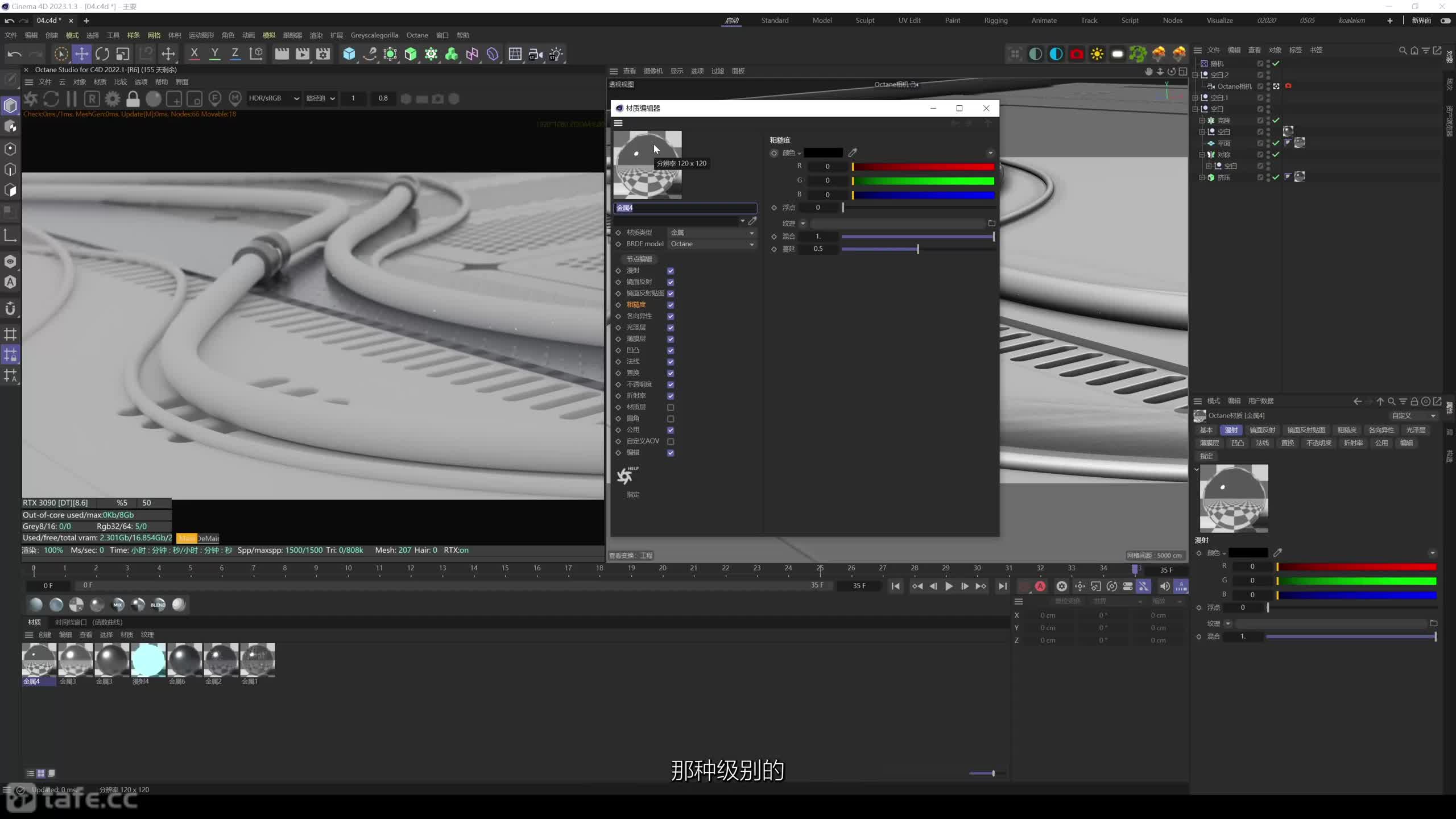Toggle Y axis lock
This screenshot has height=819, width=1456.
point(215,54)
